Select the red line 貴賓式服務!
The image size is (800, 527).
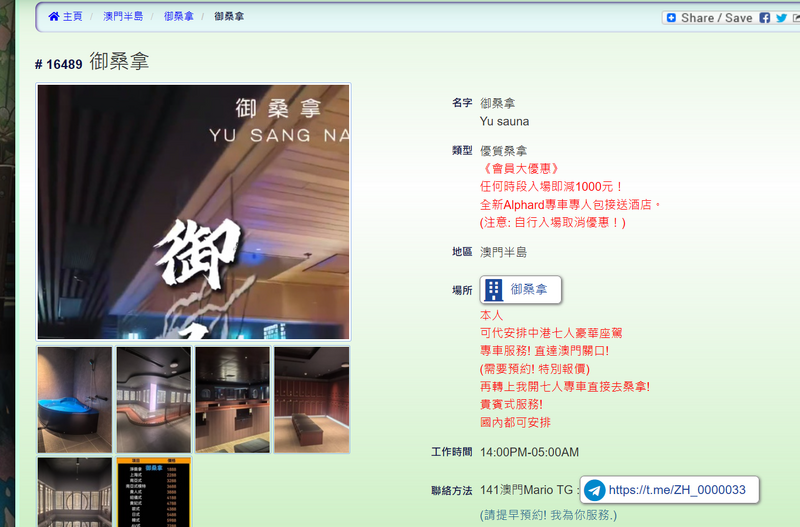[x=511, y=405]
